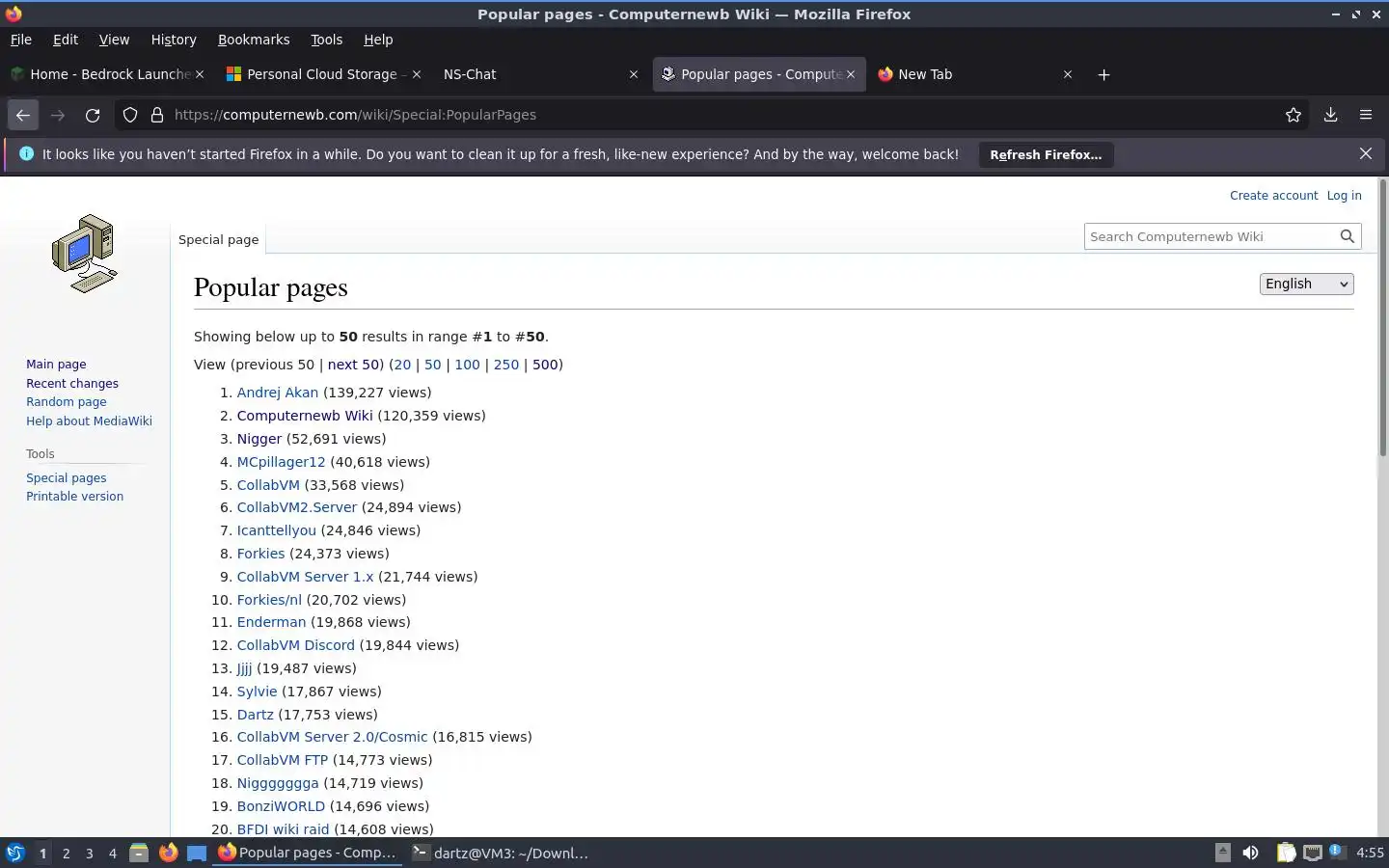Dismiss the refresh Firefox notification bar
Viewport: 1389px width, 868px height.
pyautogui.click(x=1366, y=153)
